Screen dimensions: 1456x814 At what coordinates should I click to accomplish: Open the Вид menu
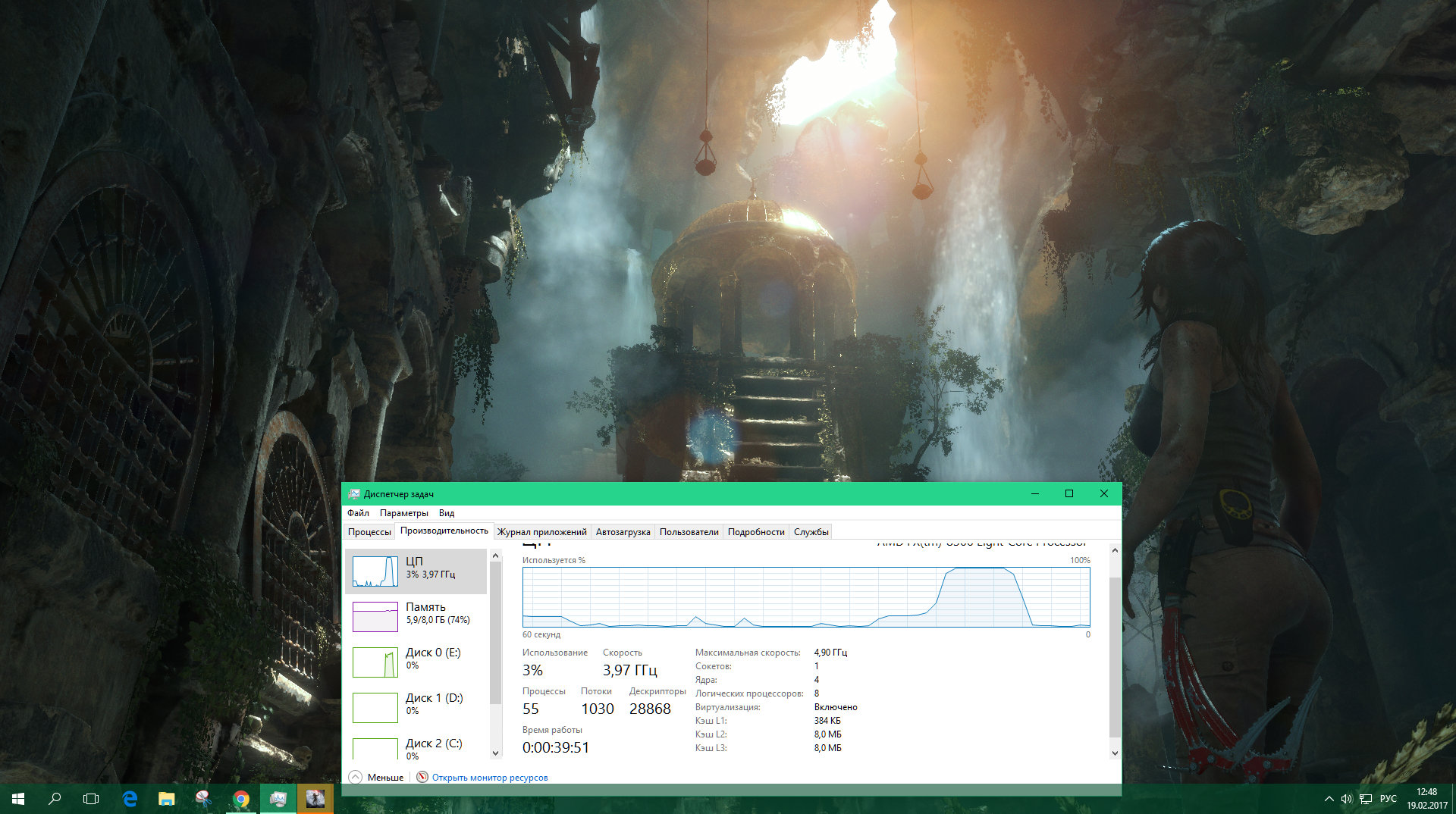(447, 513)
